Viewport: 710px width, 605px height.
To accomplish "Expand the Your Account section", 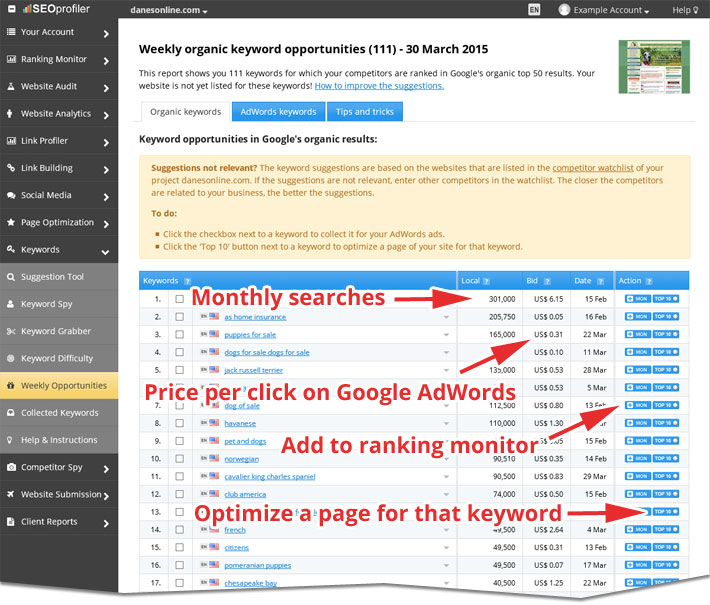I will point(106,34).
